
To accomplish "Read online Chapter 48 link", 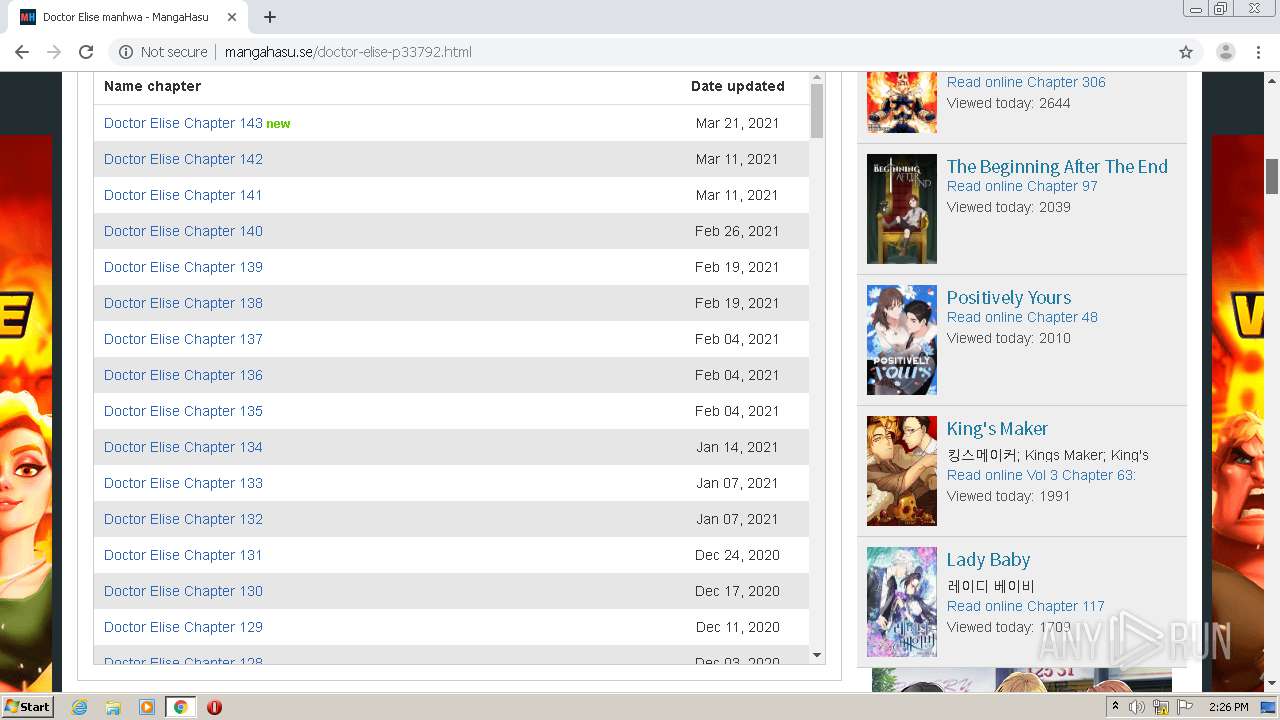I will point(1022,317).
